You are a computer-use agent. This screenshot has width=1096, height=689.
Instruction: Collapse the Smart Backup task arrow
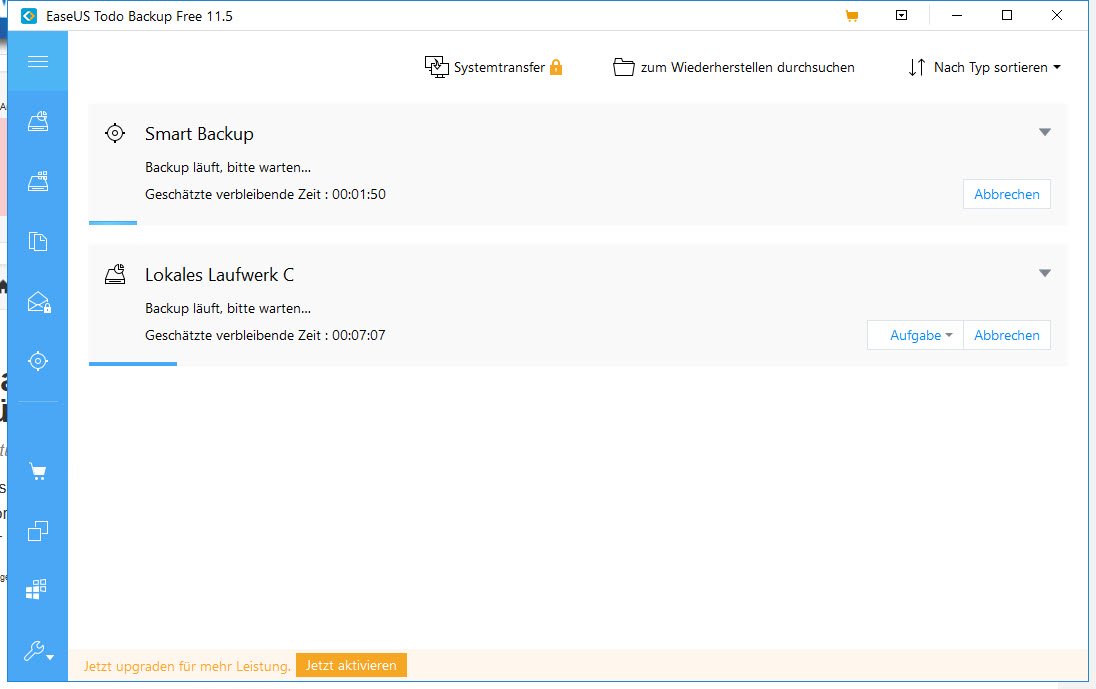coord(1044,132)
